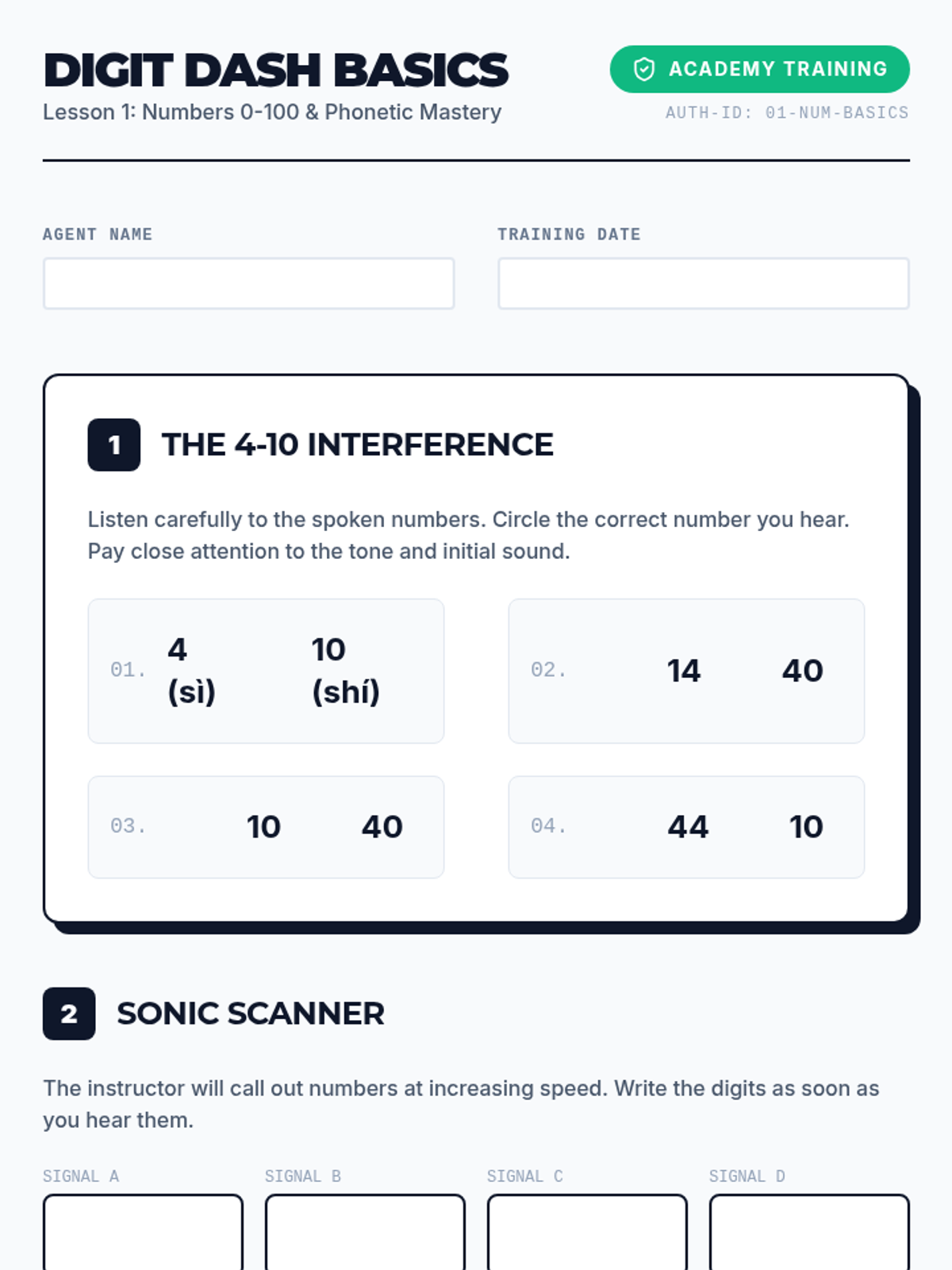952x1270 pixels.
Task: Click the Agent Name input field
Action: pos(248,283)
